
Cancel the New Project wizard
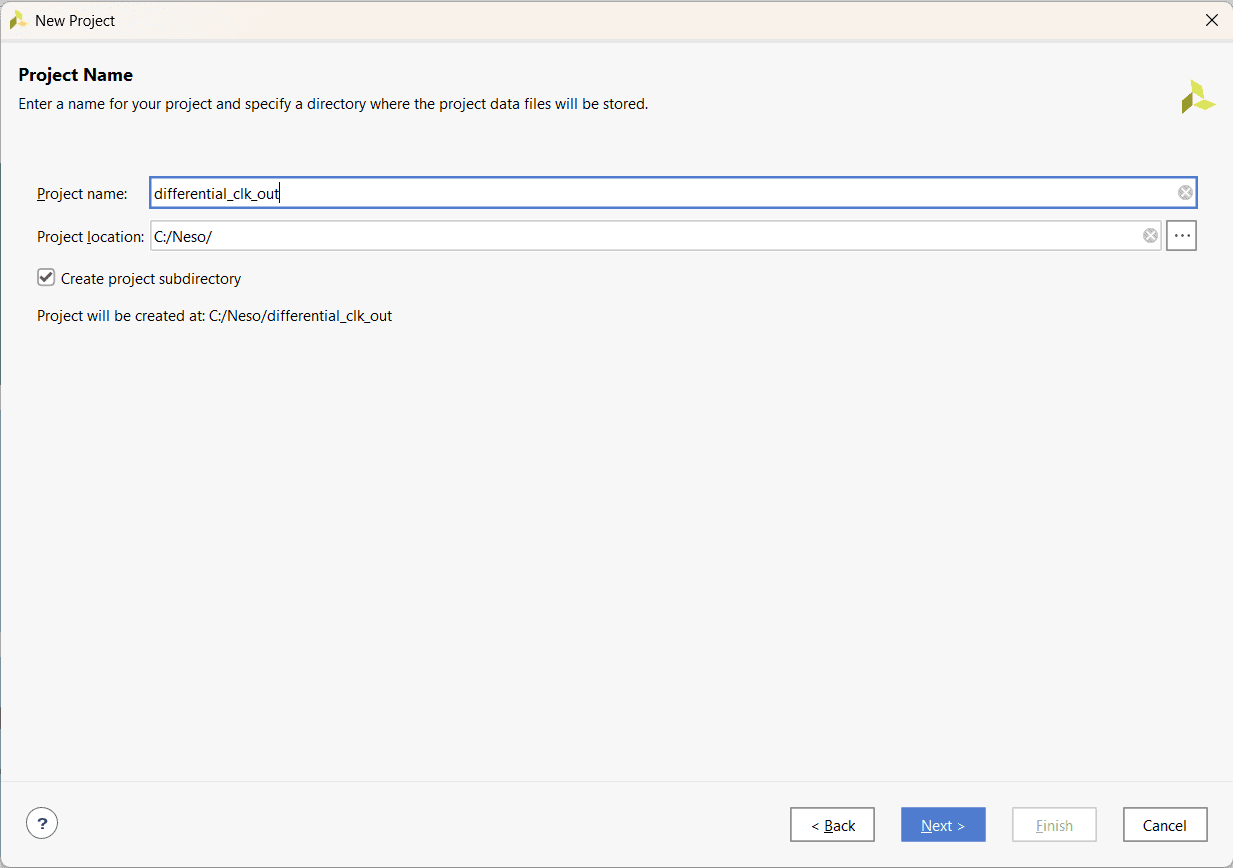pyautogui.click(x=1164, y=825)
